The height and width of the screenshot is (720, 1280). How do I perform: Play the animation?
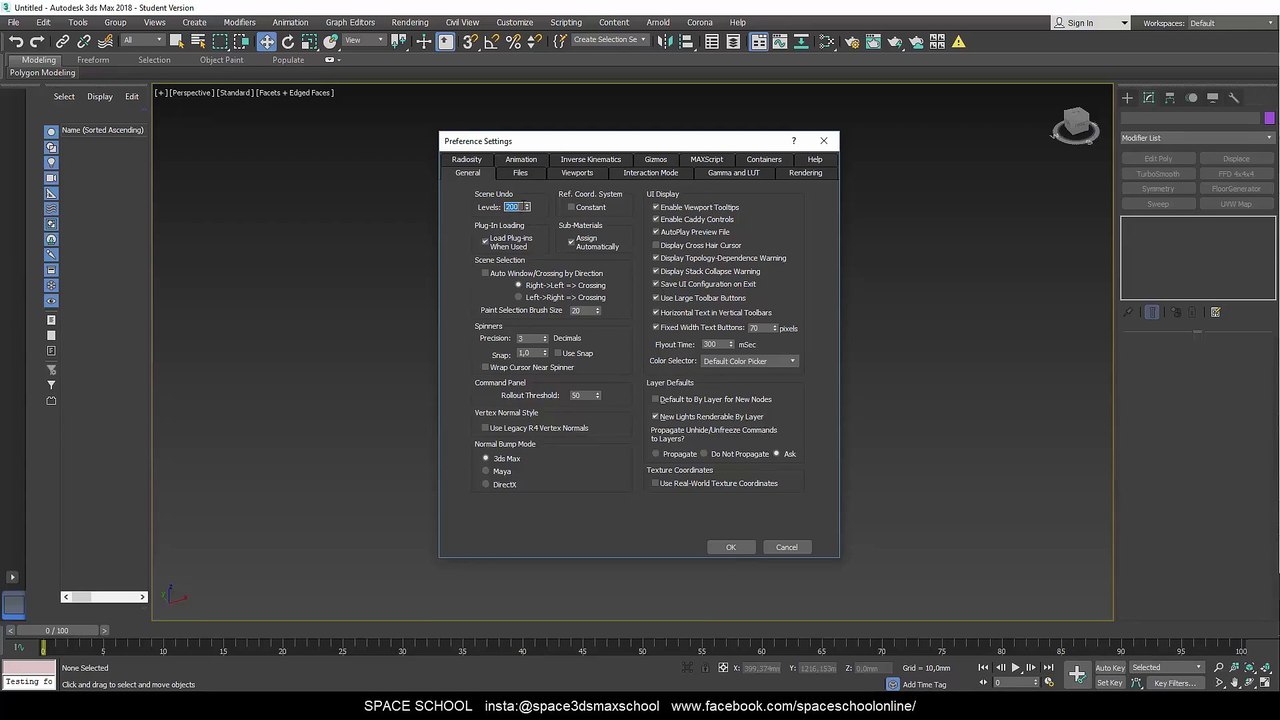(x=1015, y=667)
